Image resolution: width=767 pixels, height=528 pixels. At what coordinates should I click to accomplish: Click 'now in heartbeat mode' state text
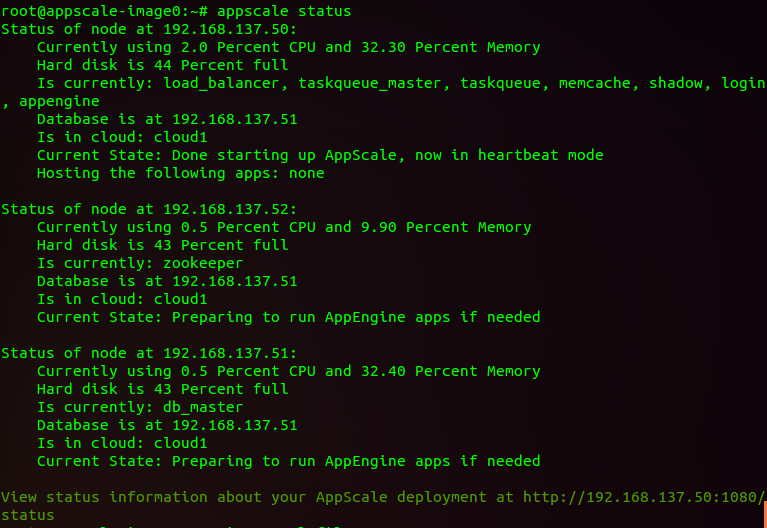click(x=509, y=155)
